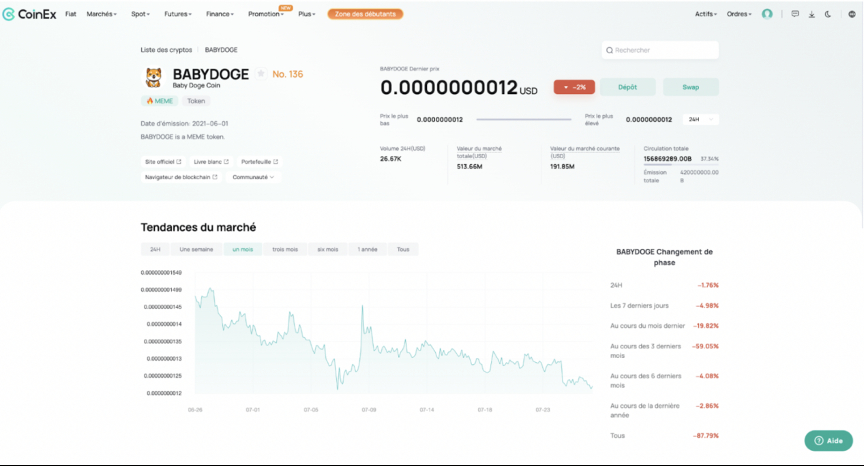Toggle dark mode moon icon
864x466 pixels.
pos(828,14)
